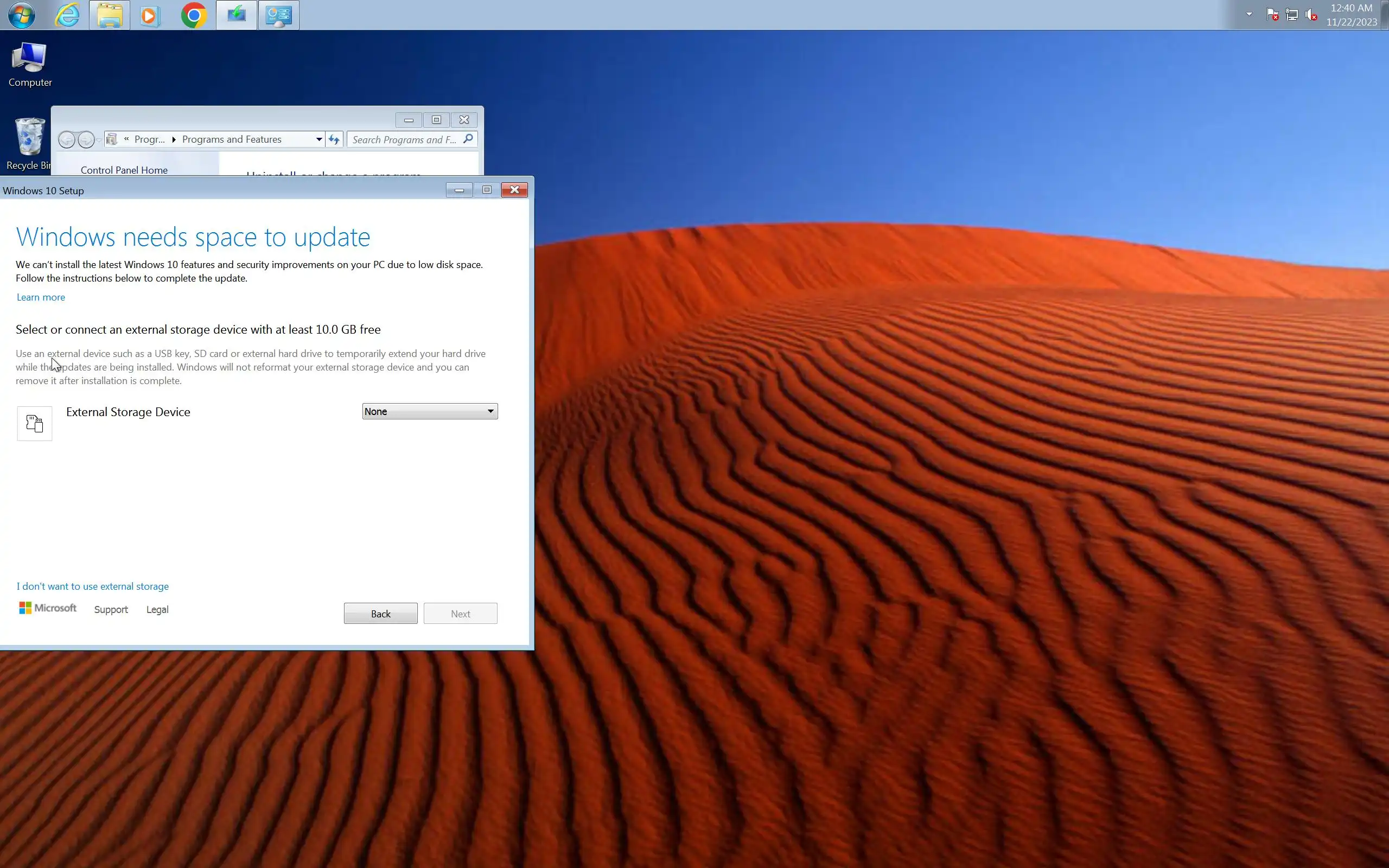Click the Search Programs and Features field

pyautogui.click(x=404, y=139)
